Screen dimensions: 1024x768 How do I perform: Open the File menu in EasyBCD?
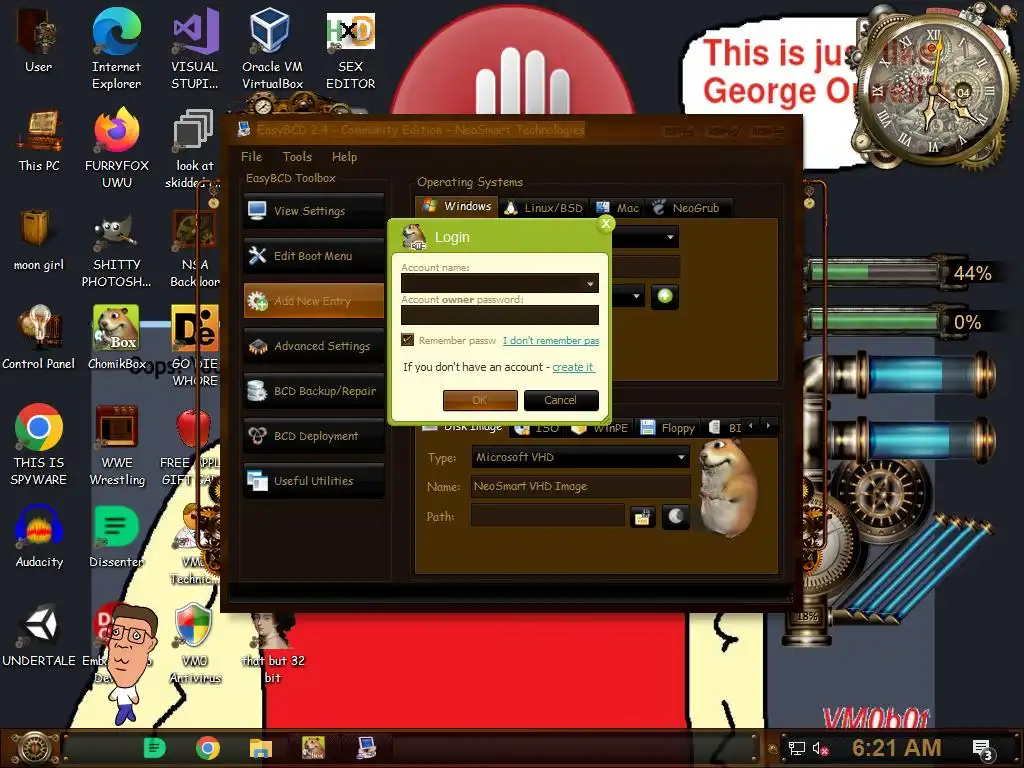click(251, 157)
